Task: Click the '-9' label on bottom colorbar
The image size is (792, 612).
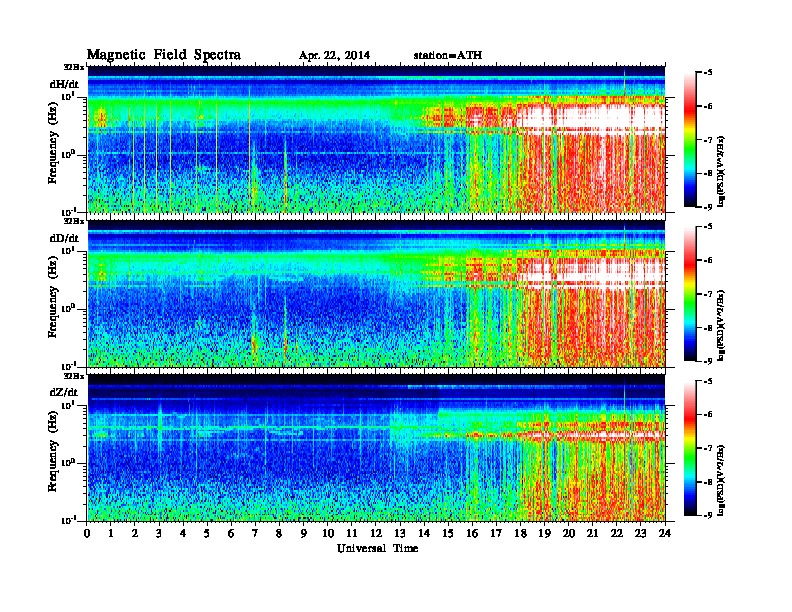Action: click(x=708, y=515)
